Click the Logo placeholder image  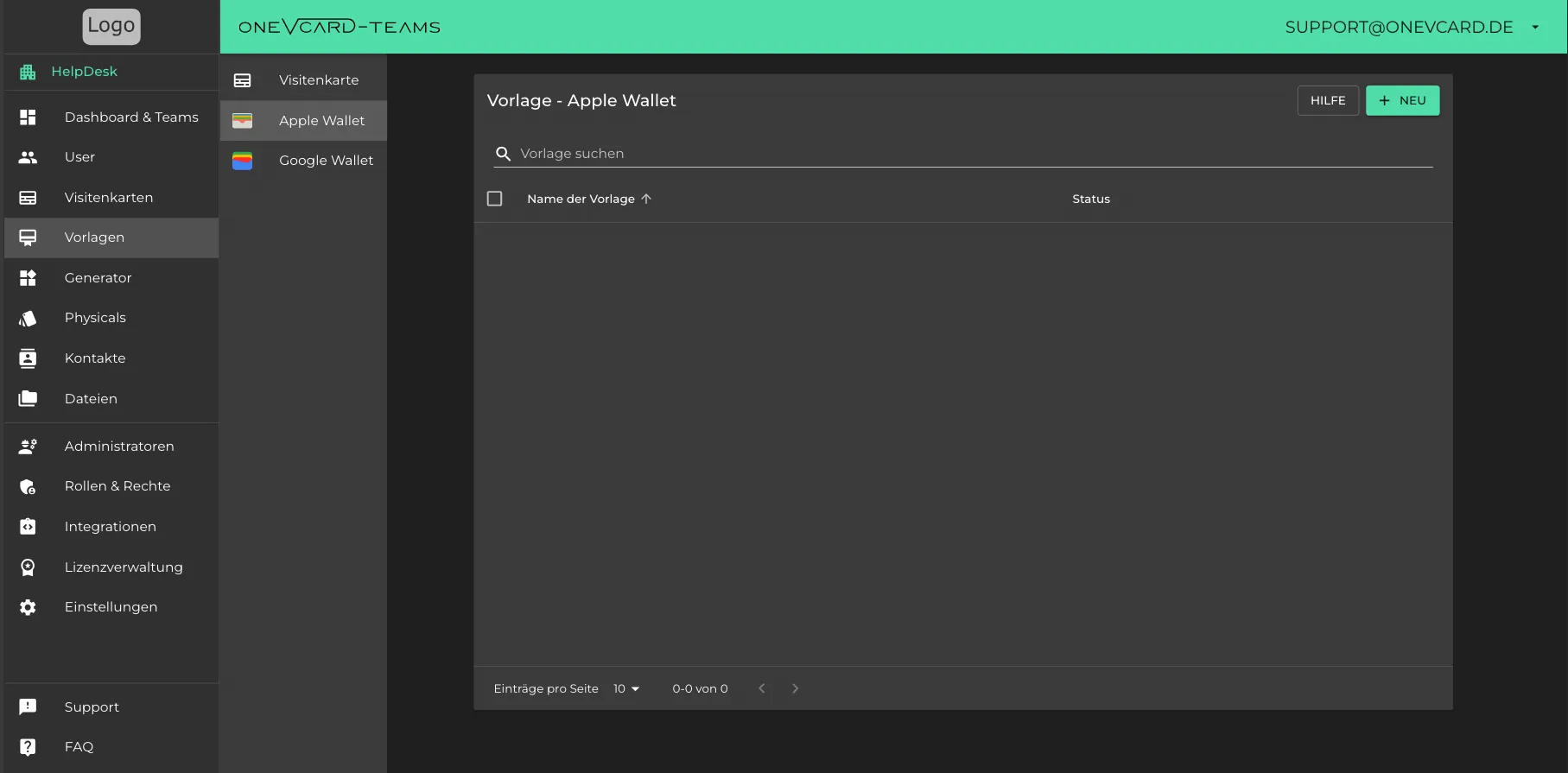tap(111, 26)
